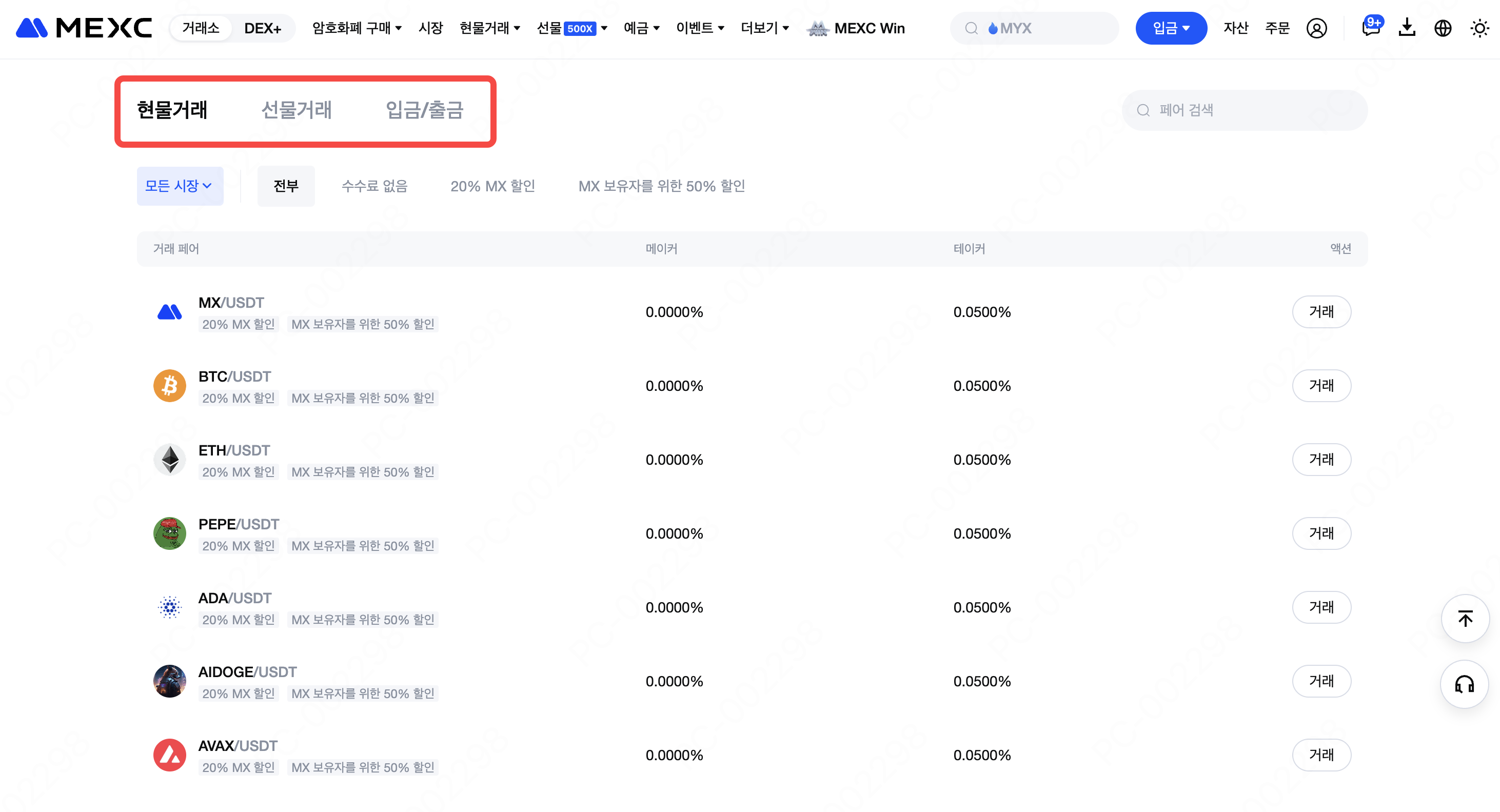Expand 현물거래 header dropdown
This screenshot has height=812, width=1500.
click(x=490, y=28)
